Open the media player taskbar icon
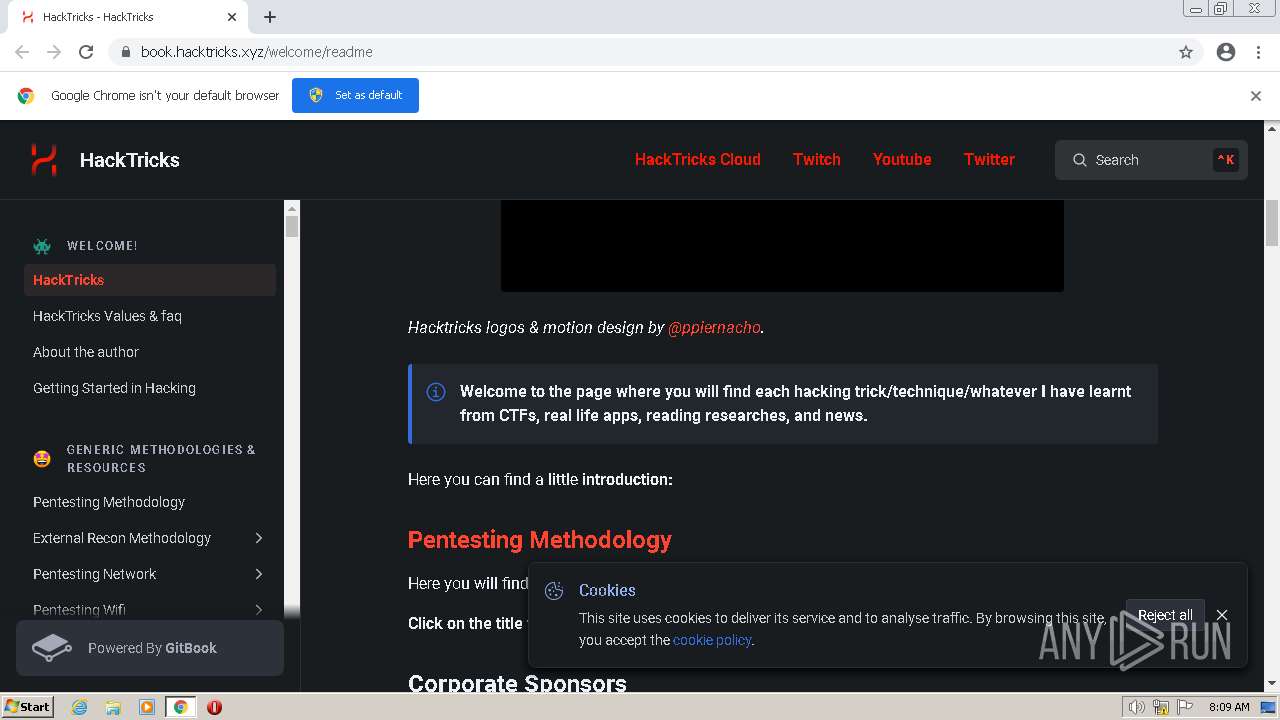The width and height of the screenshot is (1280, 720). pos(147,707)
